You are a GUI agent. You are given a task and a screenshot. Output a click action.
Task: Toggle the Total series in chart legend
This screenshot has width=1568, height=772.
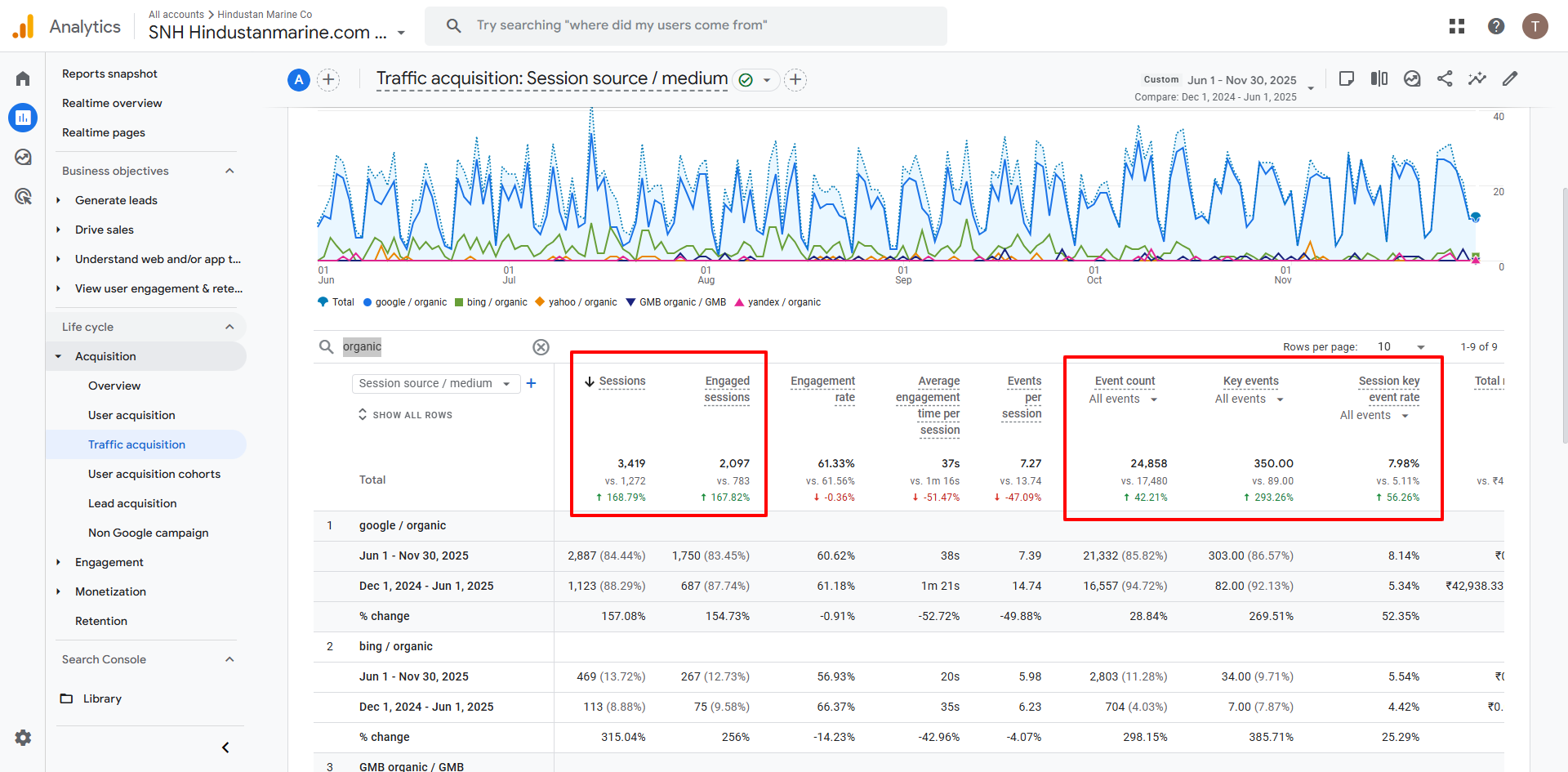point(336,302)
